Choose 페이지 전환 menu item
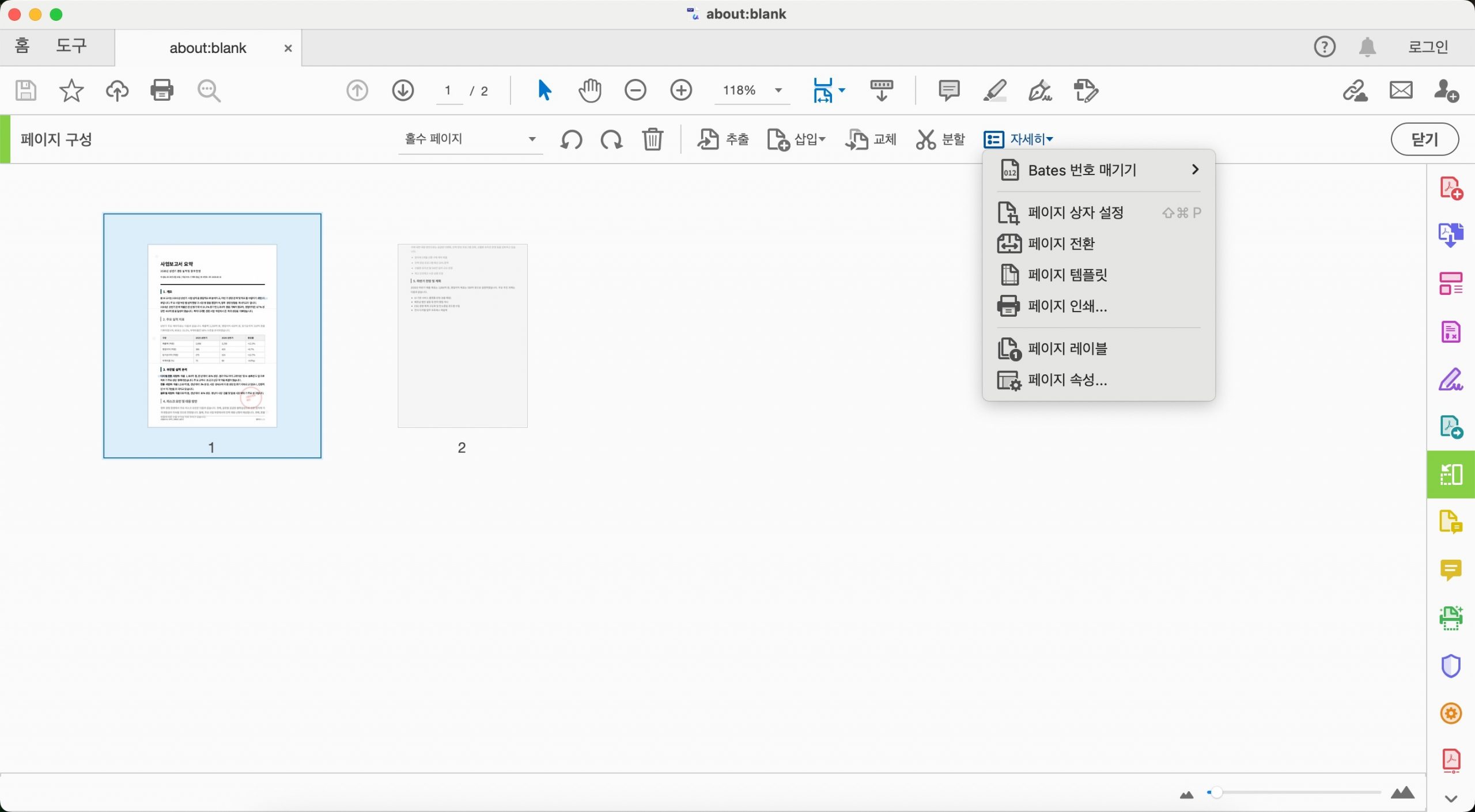Image resolution: width=1475 pixels, height=812 pixels. (1099, 244)
